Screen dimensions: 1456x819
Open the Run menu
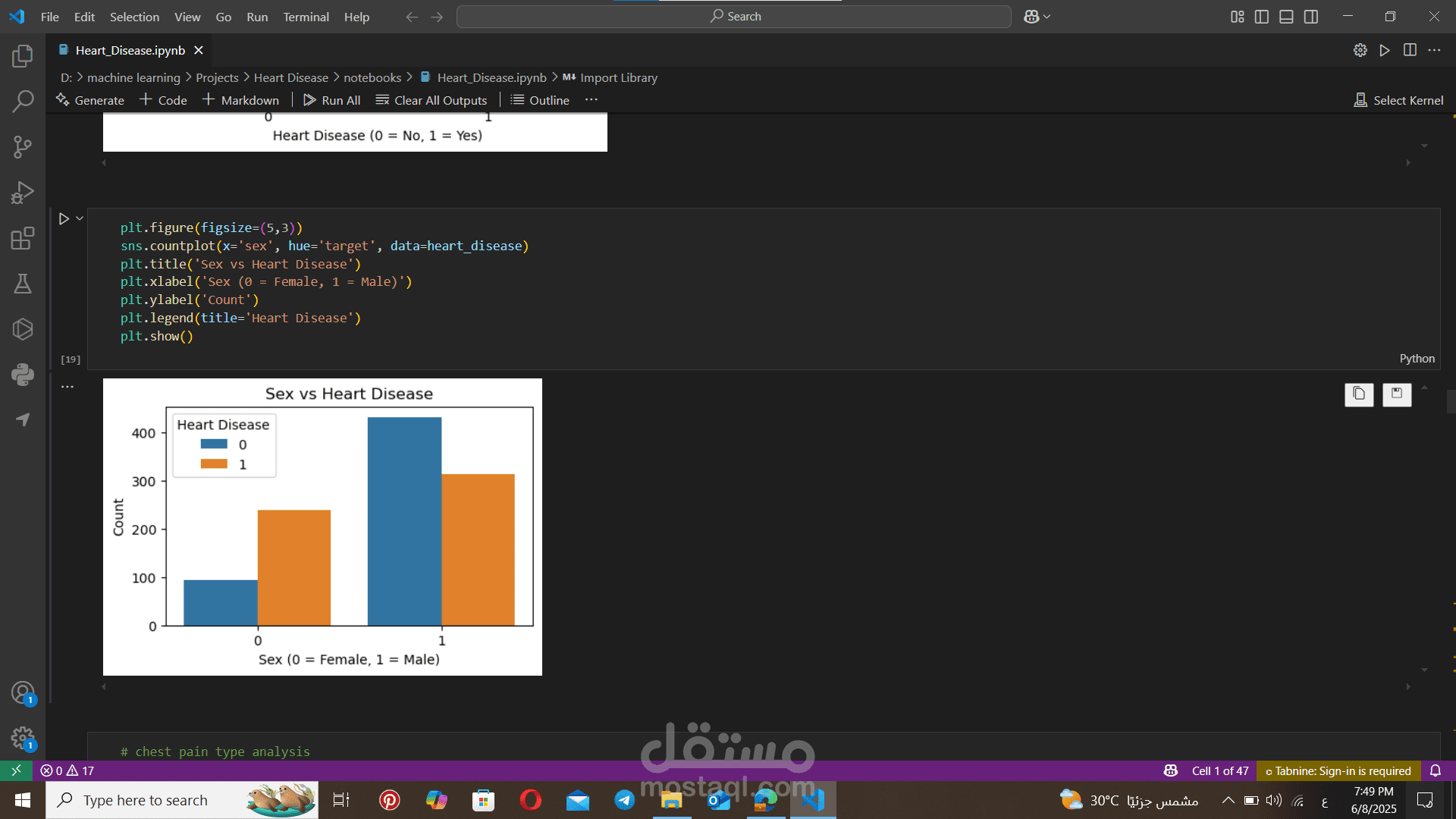(257, 17)
